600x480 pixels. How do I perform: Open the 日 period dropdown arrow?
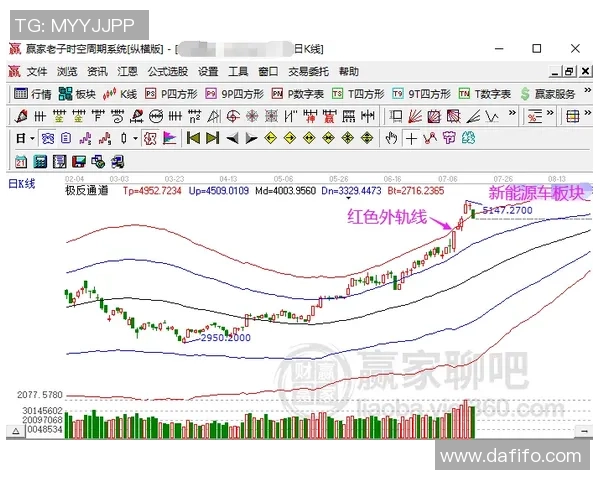[33, 138]
